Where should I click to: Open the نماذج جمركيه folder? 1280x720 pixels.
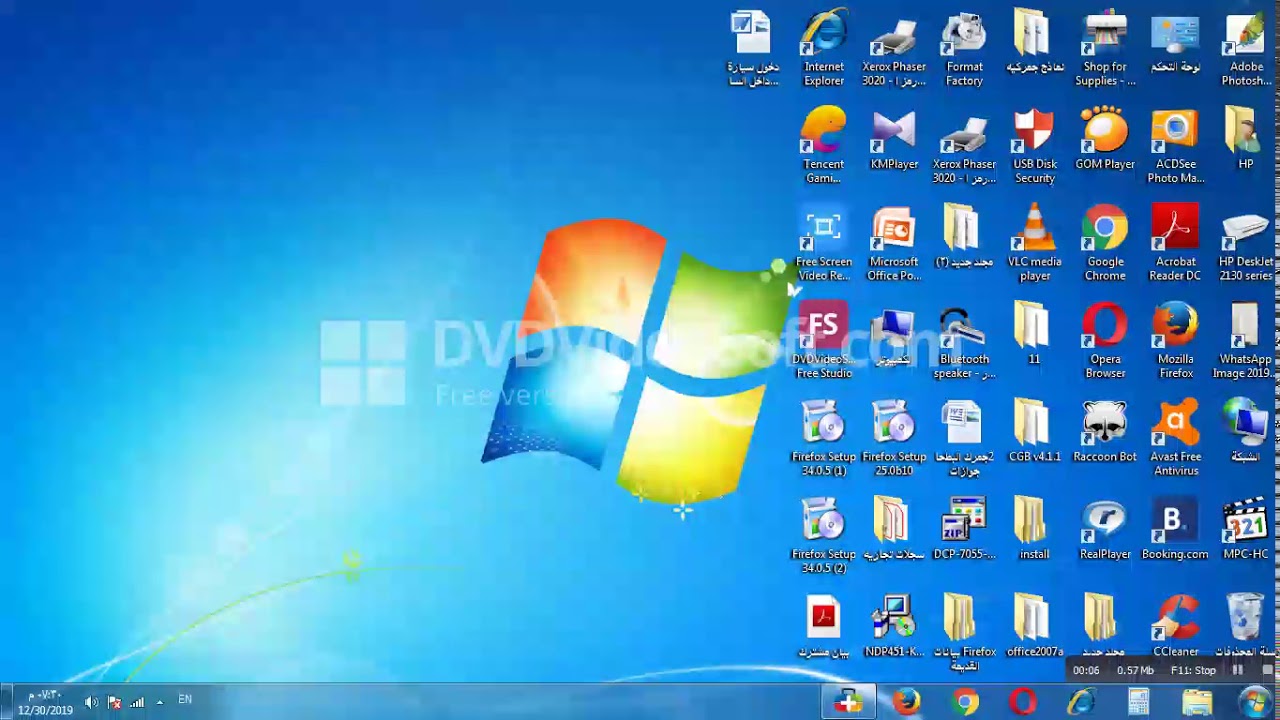tap(1034, 42)
